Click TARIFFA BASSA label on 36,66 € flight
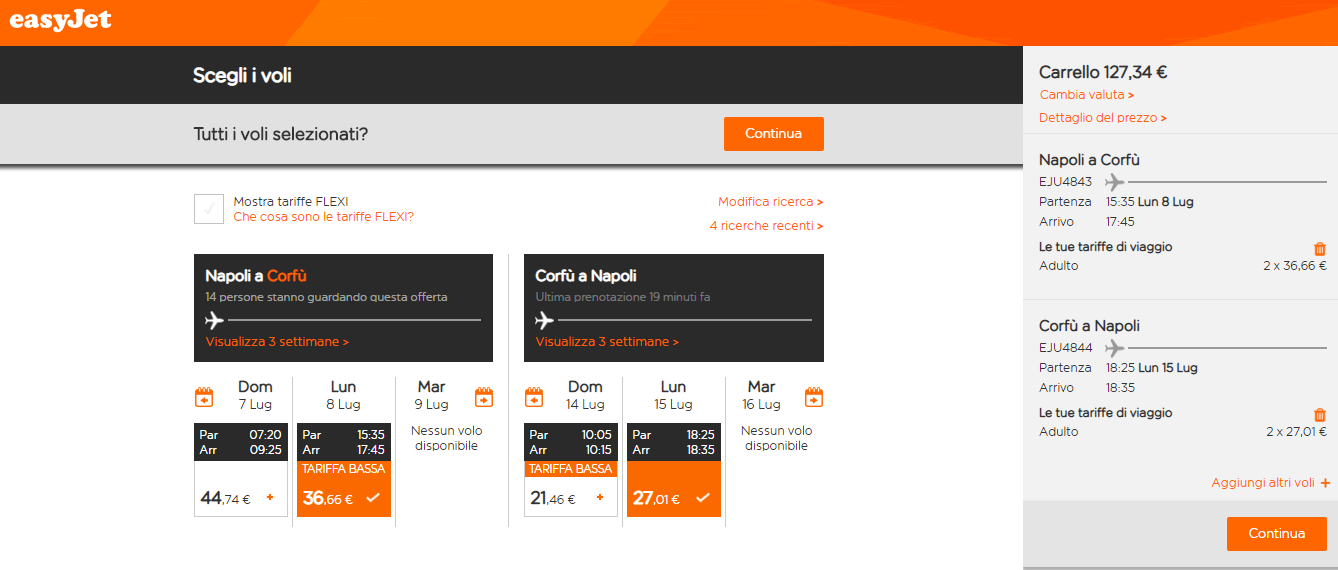This screenshot has width=1338, height=570. [344, 469]
